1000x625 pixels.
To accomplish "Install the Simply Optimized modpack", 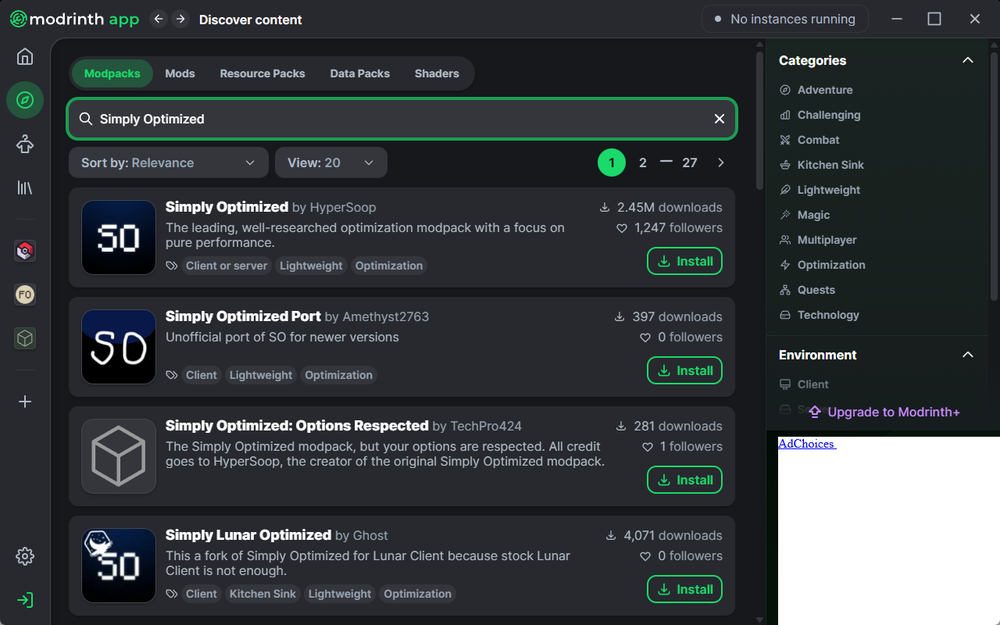I will [x=684, y=261].
